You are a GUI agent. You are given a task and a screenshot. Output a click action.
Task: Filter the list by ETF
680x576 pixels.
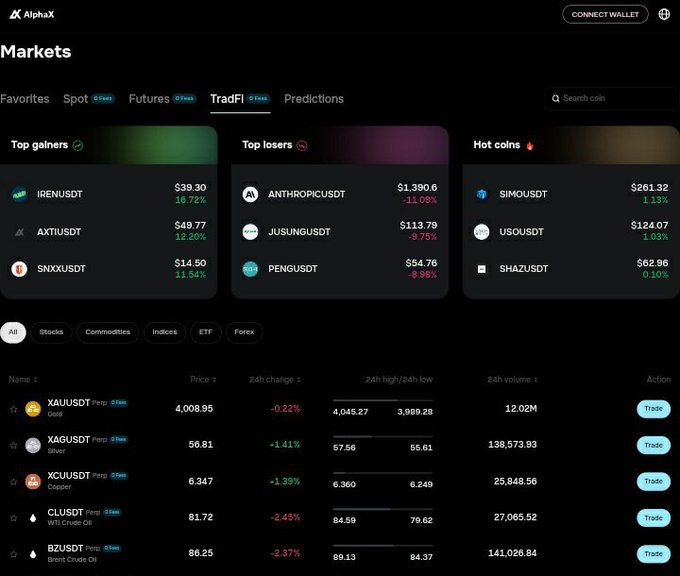[206, 332]
